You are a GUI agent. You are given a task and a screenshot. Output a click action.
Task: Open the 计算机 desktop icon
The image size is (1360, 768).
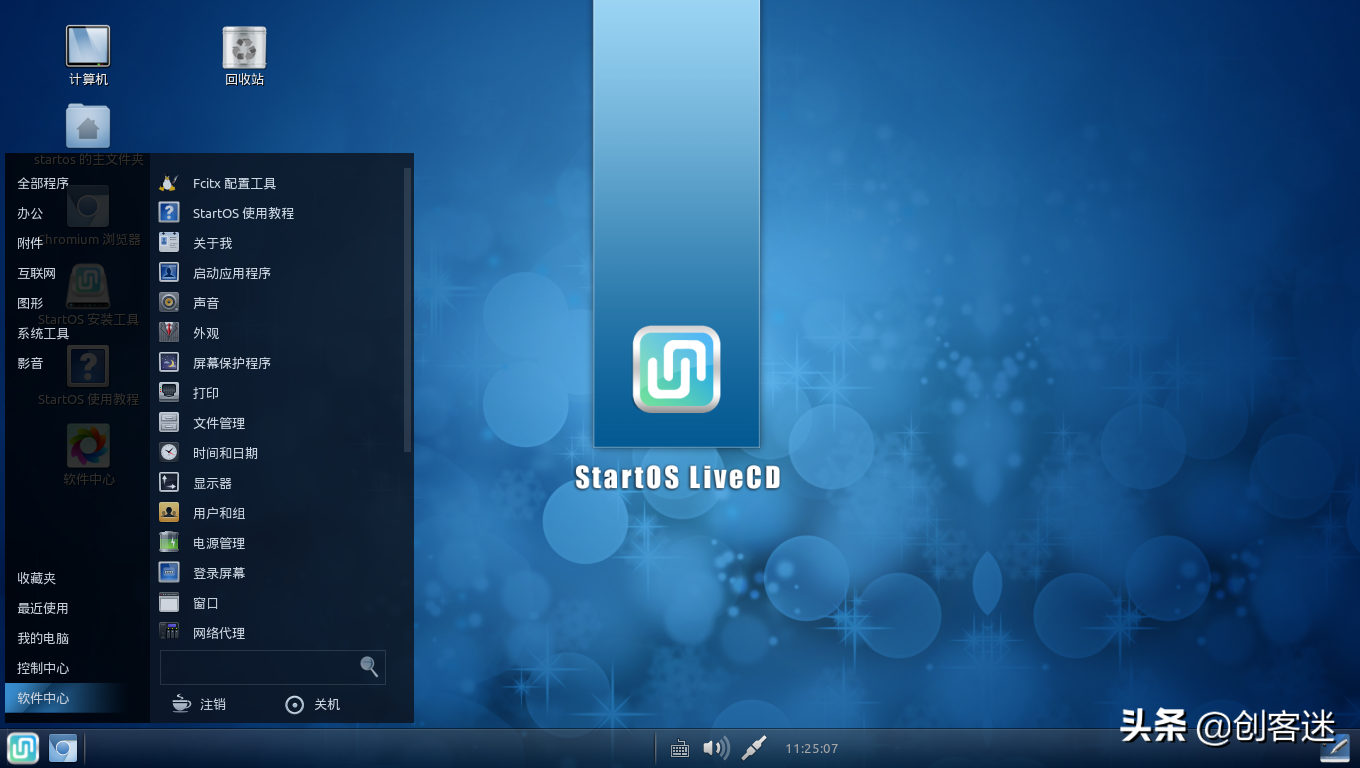(88, 47)
